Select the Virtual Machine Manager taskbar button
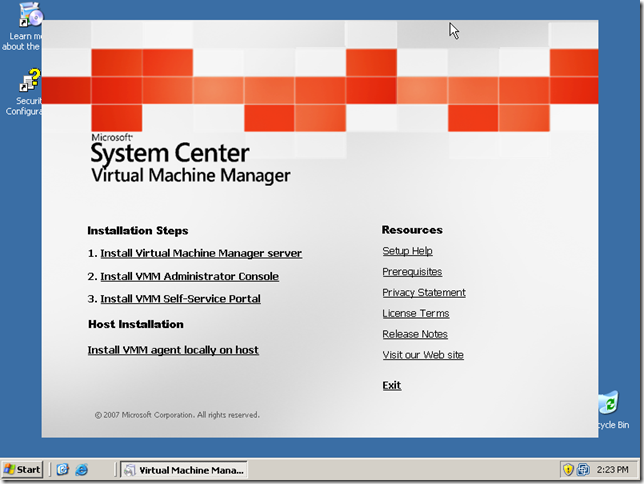This screenshot has height=484, width=644. [184, 470]
